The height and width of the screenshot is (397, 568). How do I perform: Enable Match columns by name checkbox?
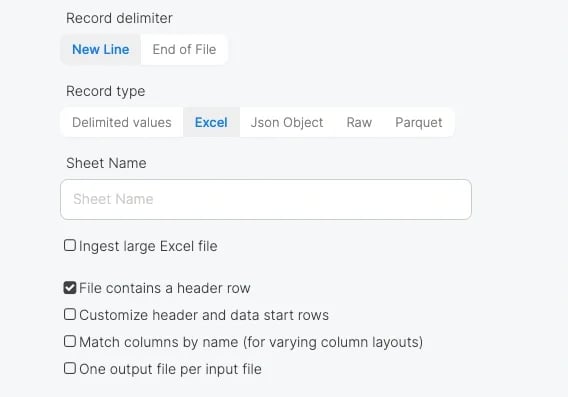tap(70, 341)
